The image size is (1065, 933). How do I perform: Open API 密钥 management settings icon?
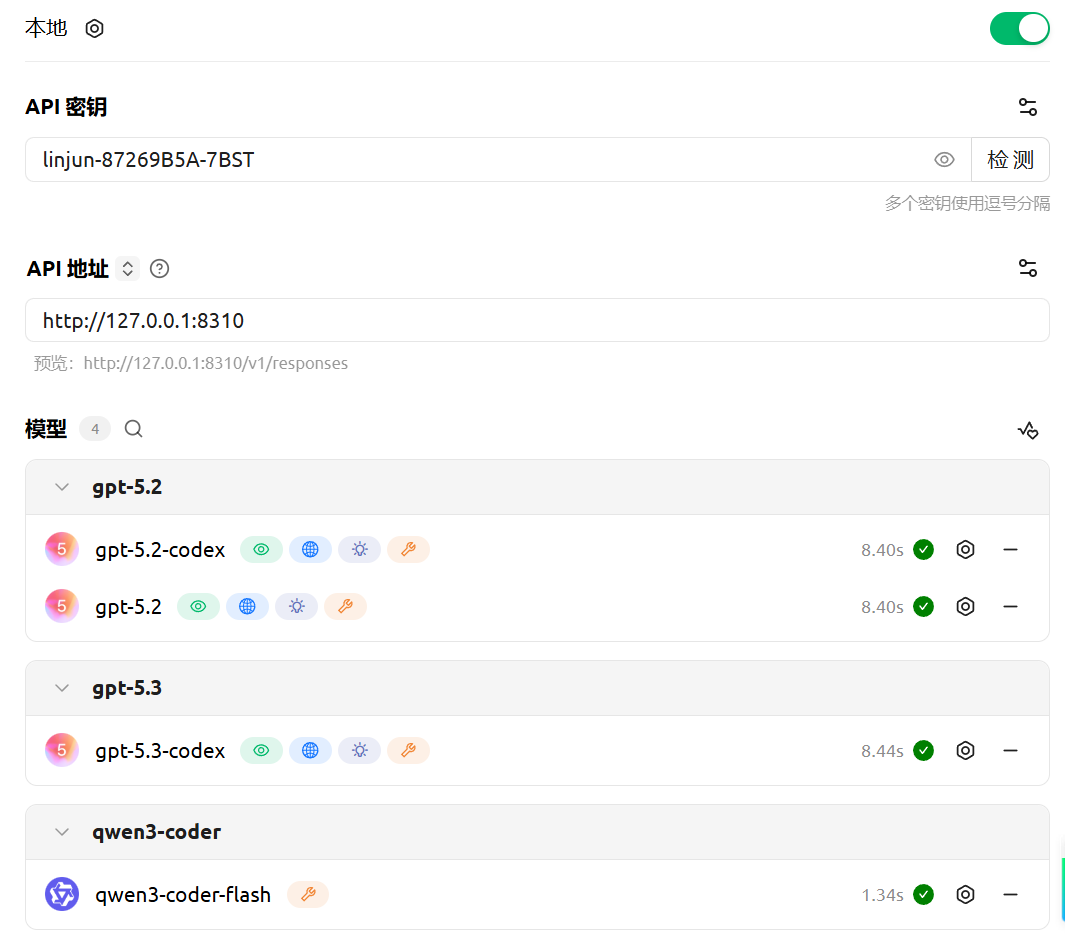[x=1027, y=107]
